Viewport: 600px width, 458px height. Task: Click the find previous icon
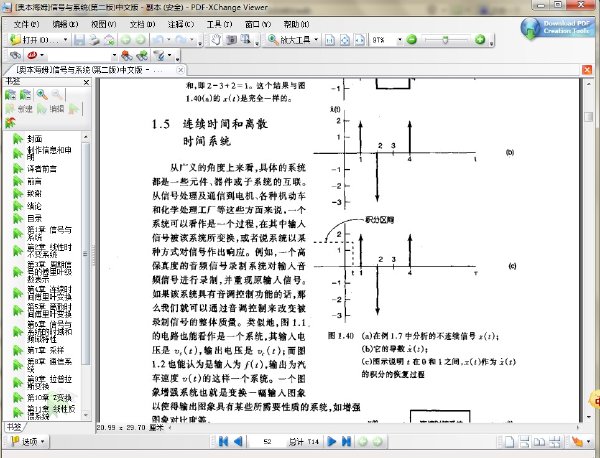coord(127,56)
